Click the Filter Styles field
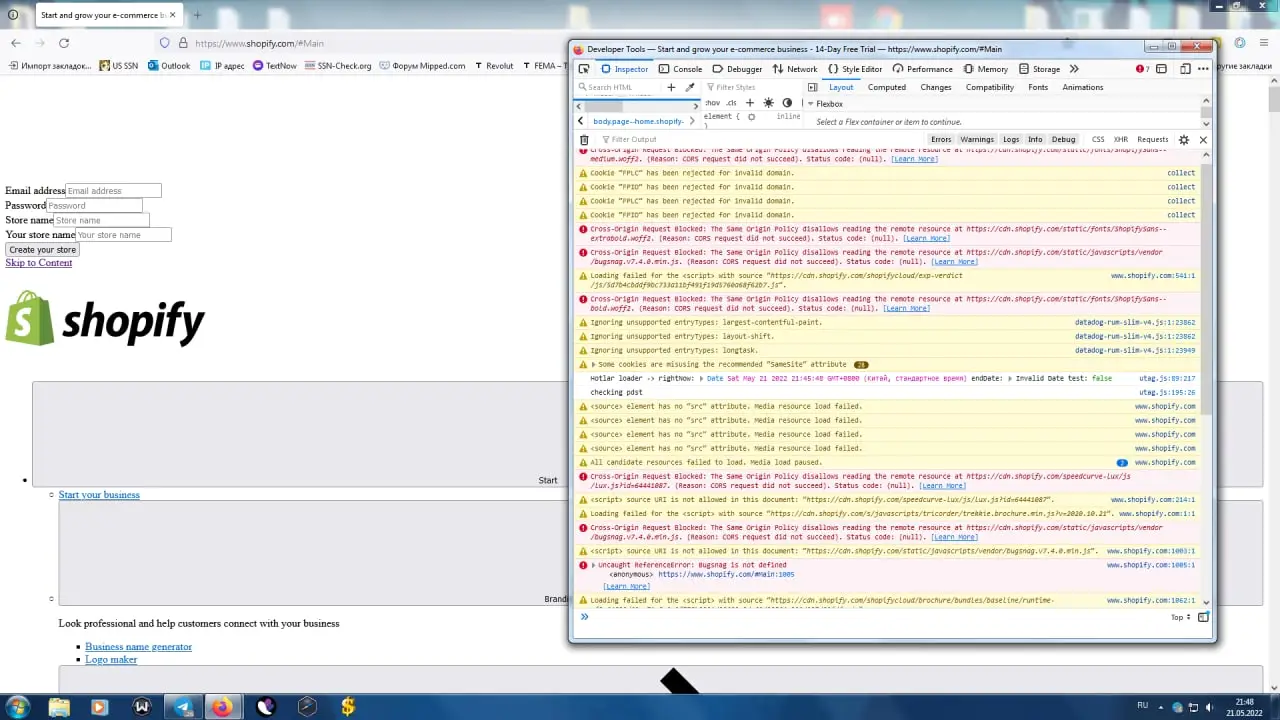 [x=750, y=87]
